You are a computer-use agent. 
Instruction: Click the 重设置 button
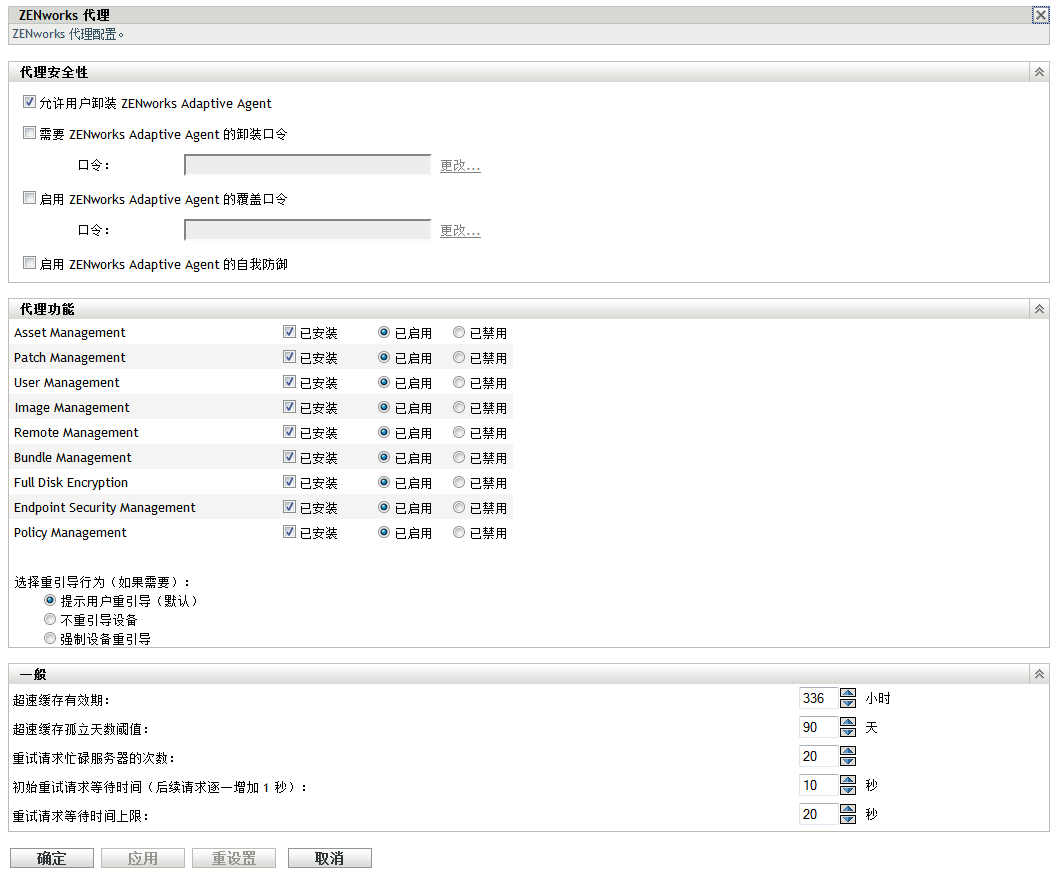(234, 858)
